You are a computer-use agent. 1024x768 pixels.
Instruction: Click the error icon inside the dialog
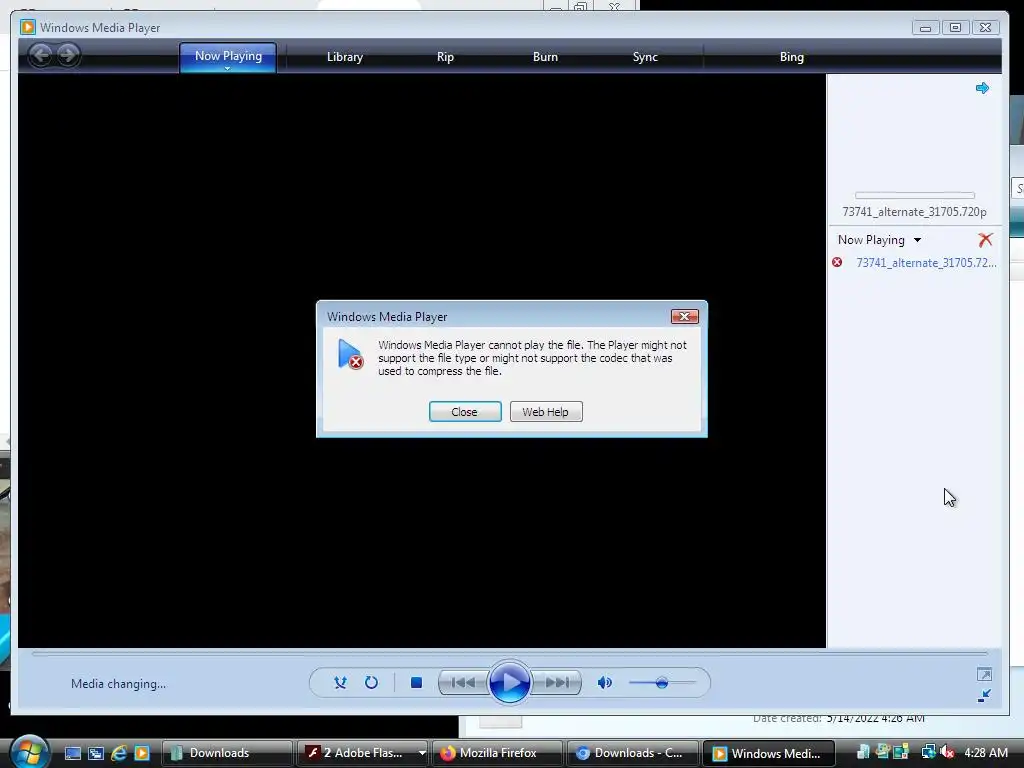(x=350, y=355)
